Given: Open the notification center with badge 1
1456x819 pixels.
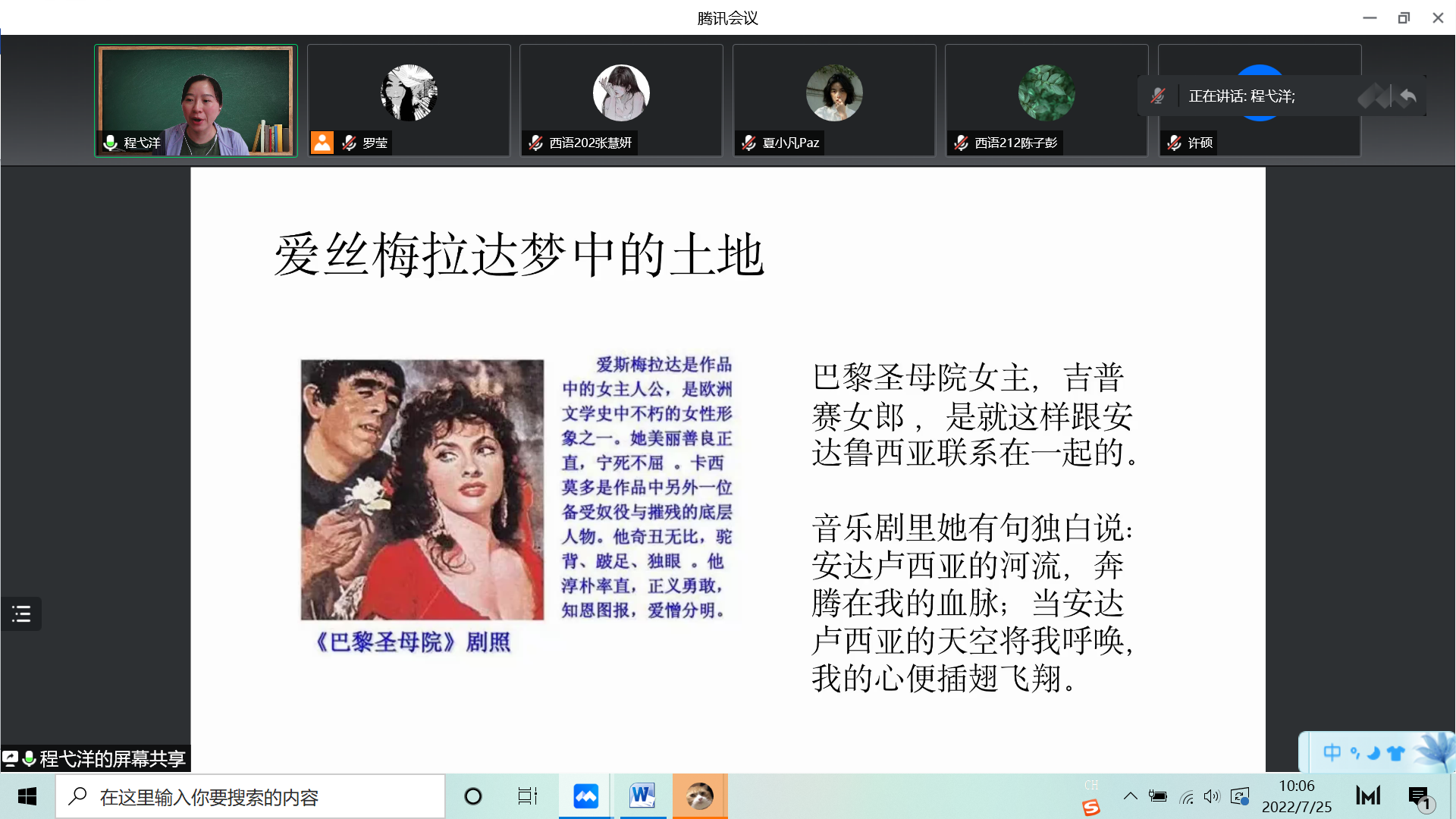Looking at the screenshot, I should tap(1420, 797).
